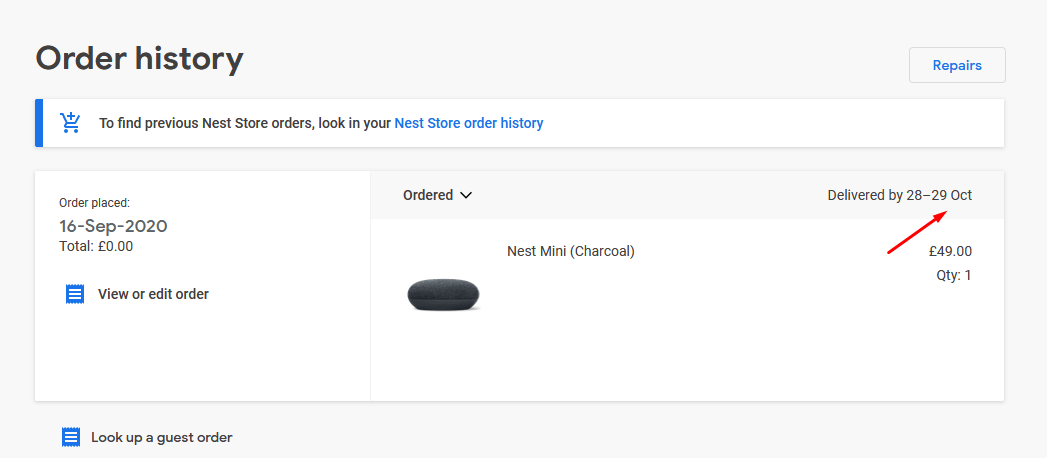Open View or edit order
This screenshot has width=1047, height=458.
[153, 294]
